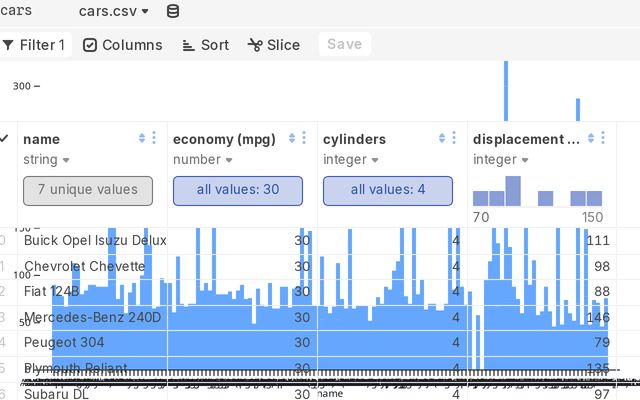The width and height of the screenshot is (640, 400).
Task: Open cylinders column three-dot menu
Action: (x=454, y=138)
